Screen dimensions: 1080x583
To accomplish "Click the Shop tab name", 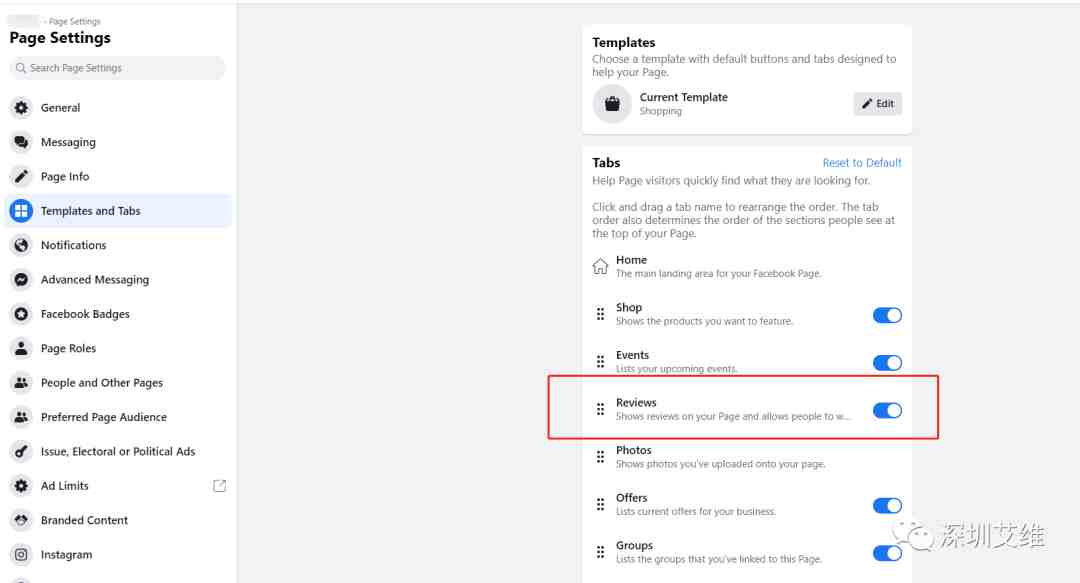I will [x=629, y=307].
